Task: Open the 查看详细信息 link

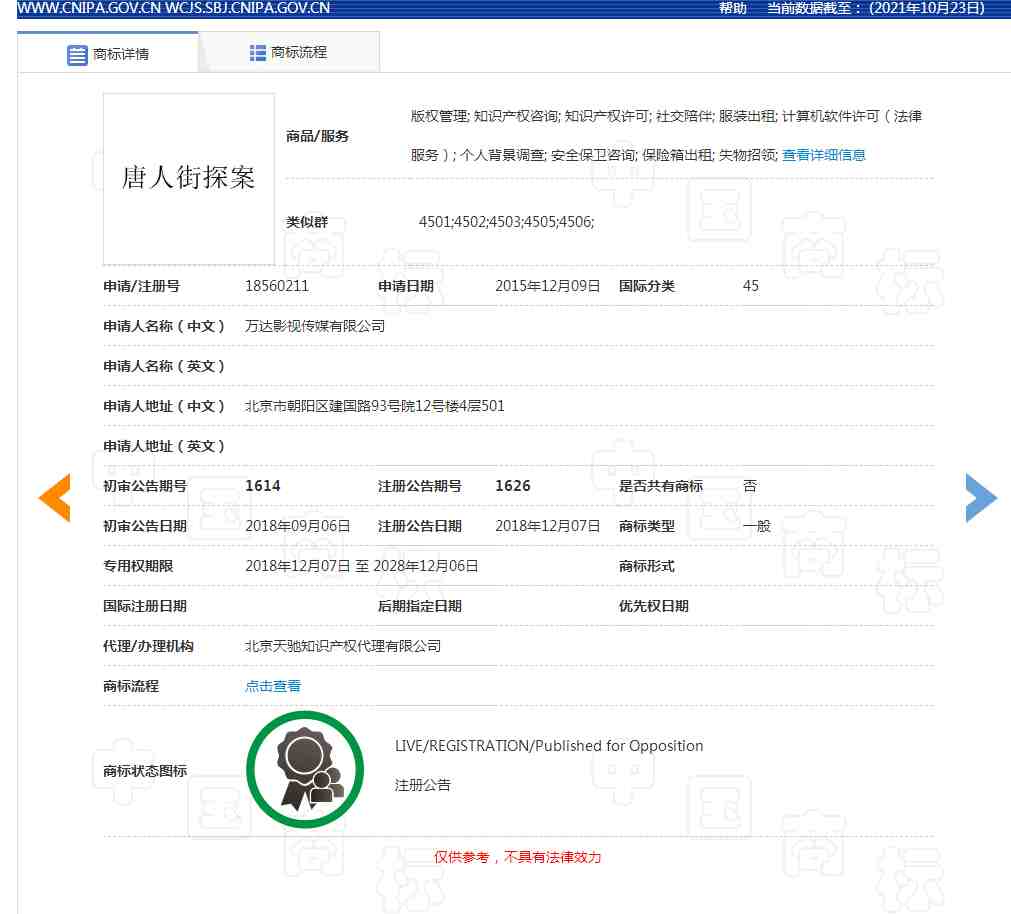Action: [823, 155]
